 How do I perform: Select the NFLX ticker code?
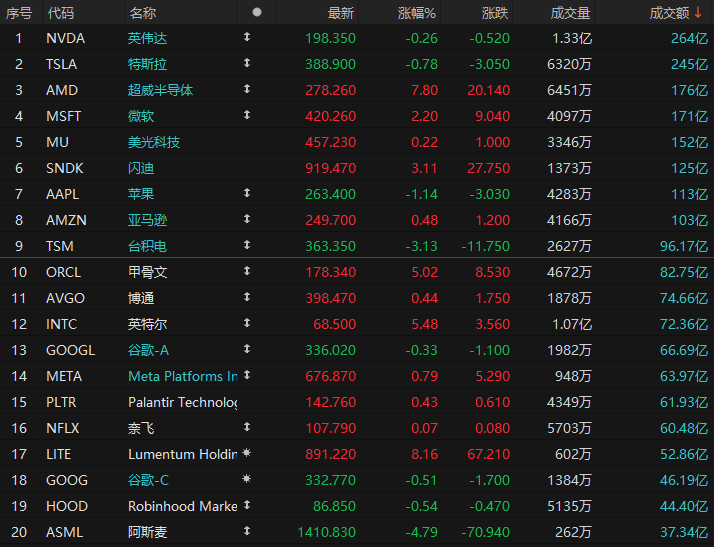pyautogui.click(x=62, y=428)
